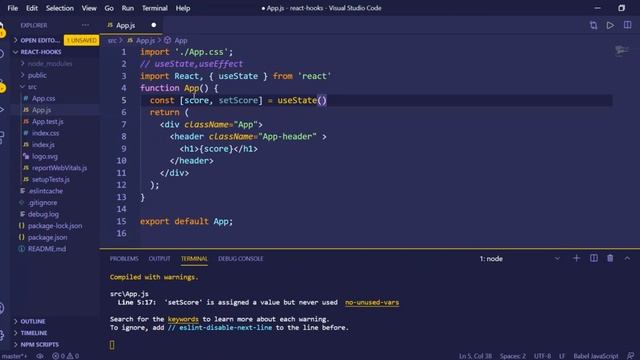Image resolution: width=640 pixels, height=360 pixels.
Task: Open README.md file
Action: 47,249
